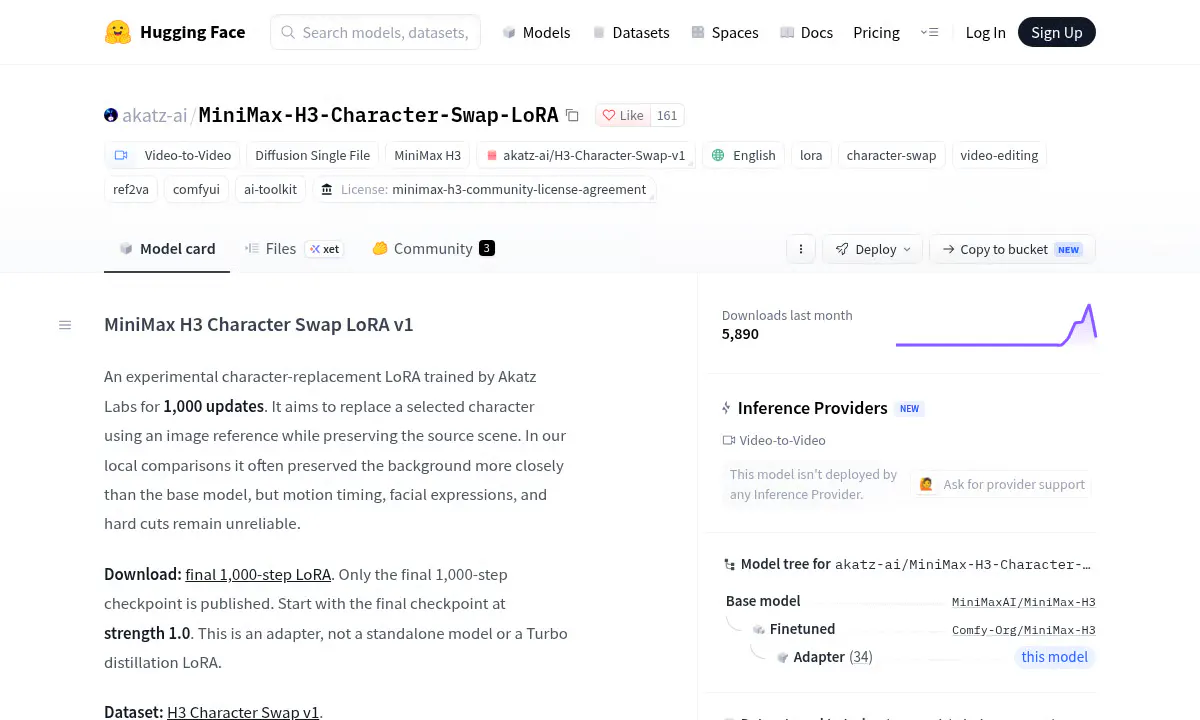Copy the model name to clipboard

tap(572, 115)
